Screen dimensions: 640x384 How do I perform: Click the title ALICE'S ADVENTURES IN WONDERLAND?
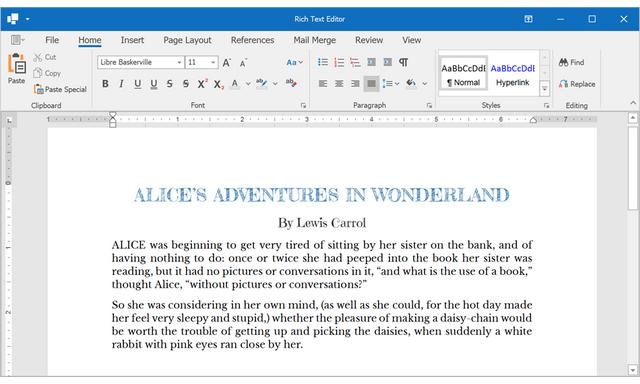(322, 195)
